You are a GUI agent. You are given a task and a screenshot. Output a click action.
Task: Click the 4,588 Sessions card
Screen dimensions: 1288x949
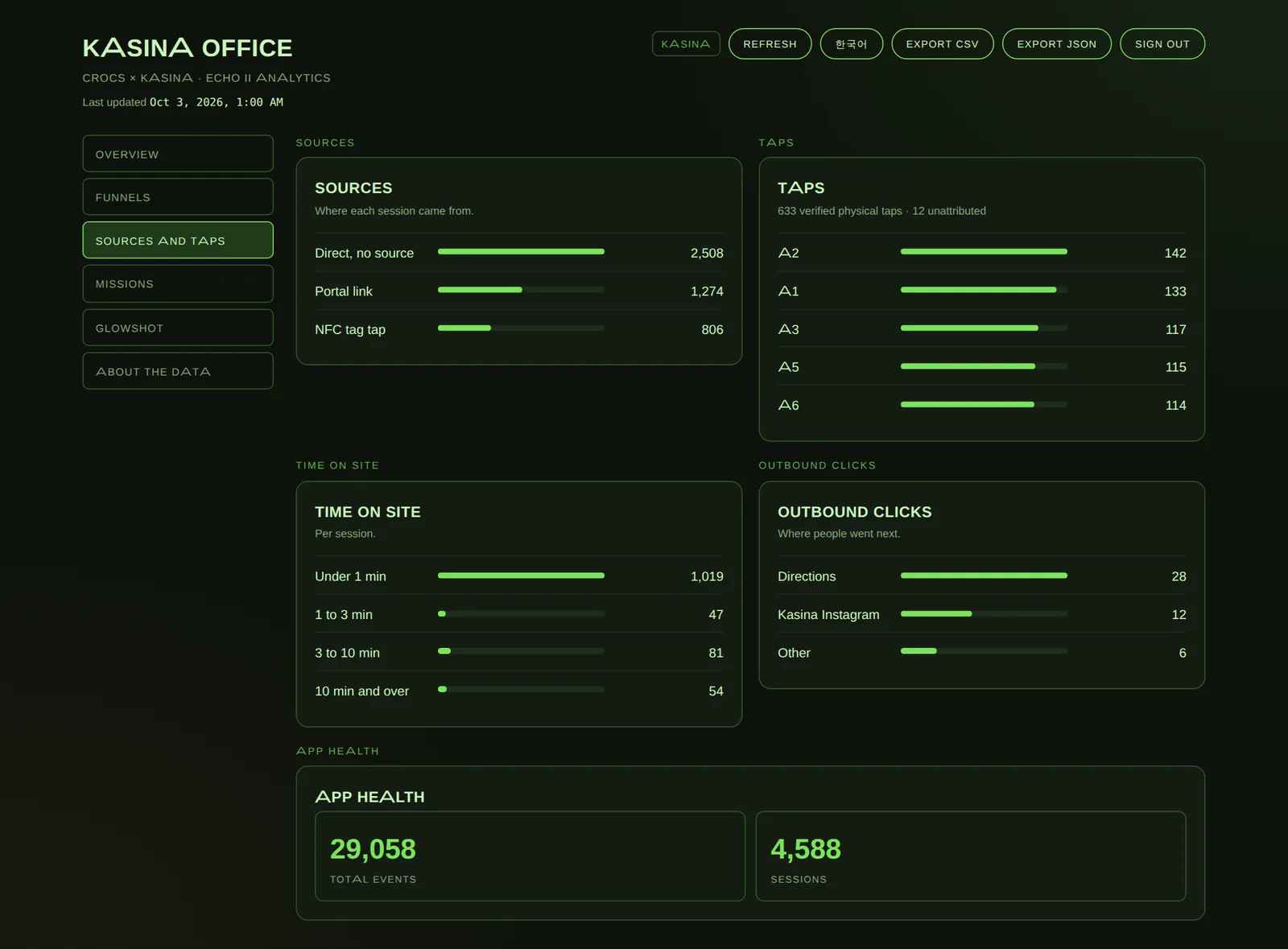click(x=971, y=856)
